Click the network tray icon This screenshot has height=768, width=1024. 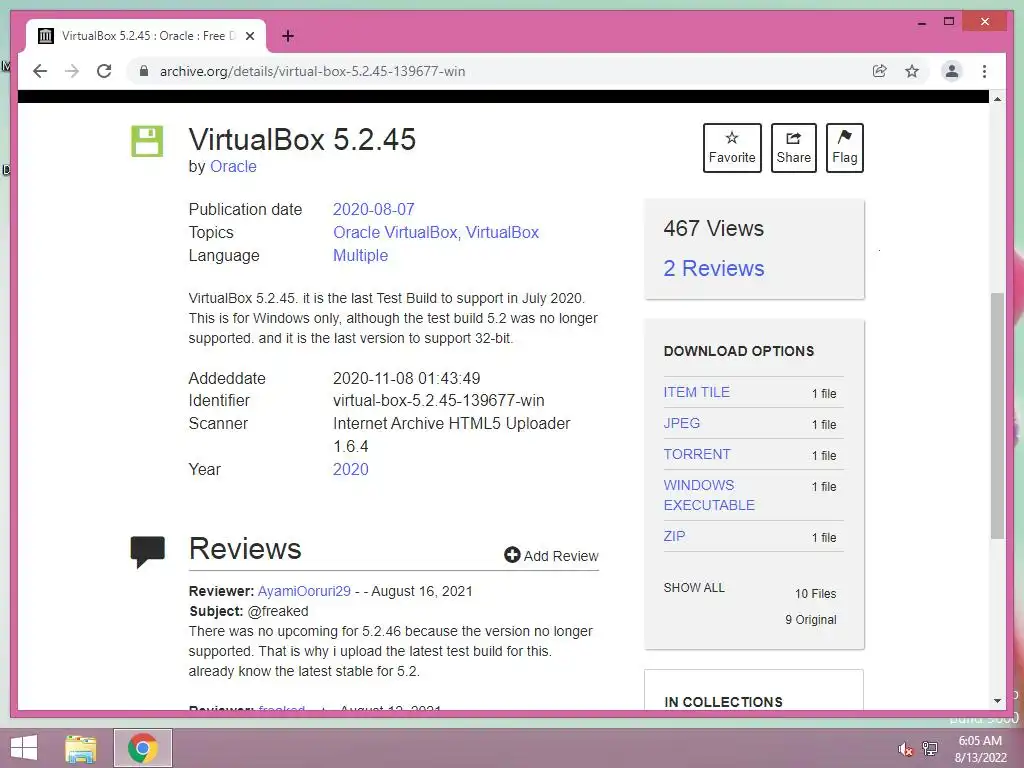tap(930, 749)
